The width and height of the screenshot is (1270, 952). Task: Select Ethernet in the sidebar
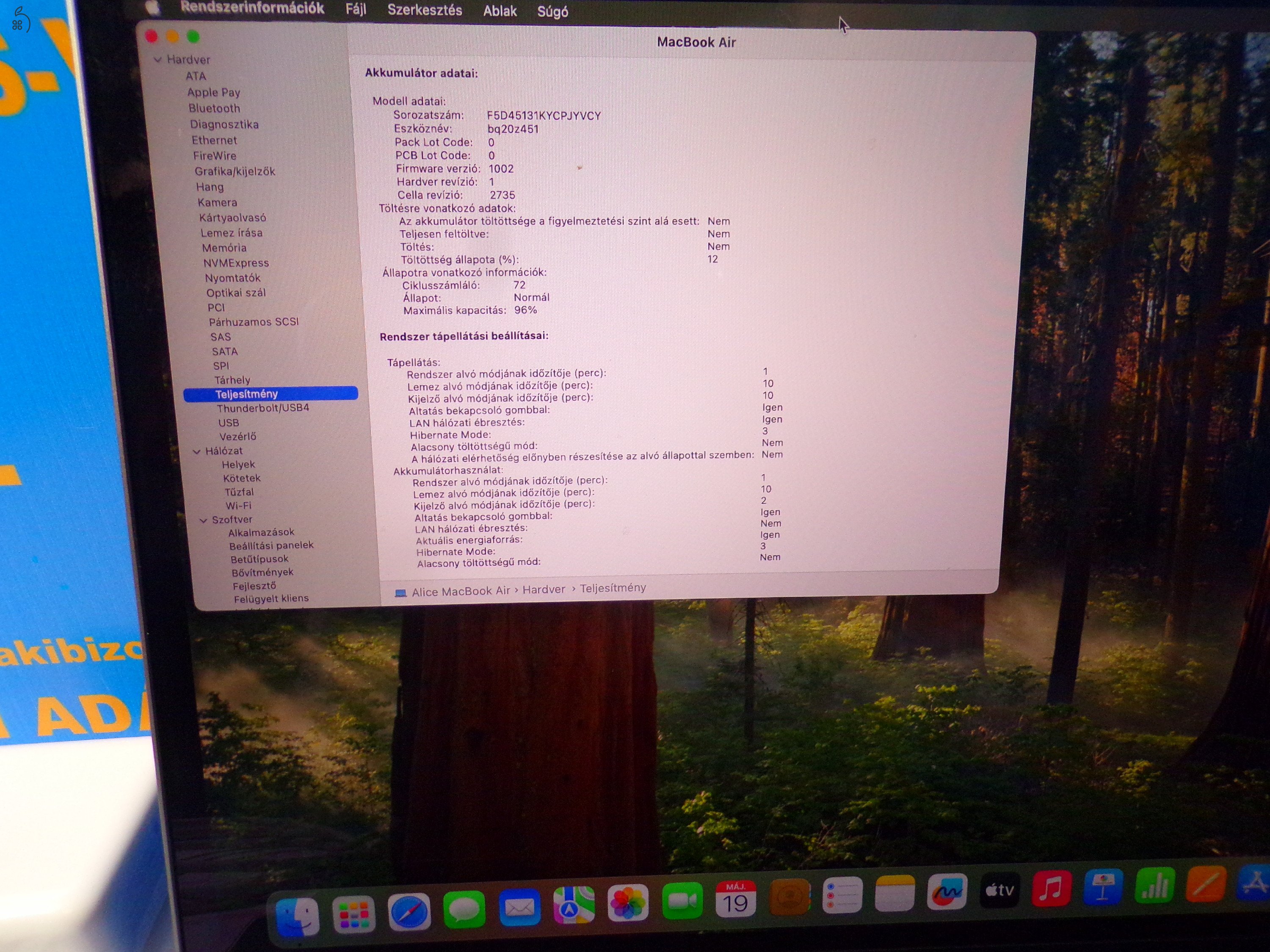tap(214, 140)
